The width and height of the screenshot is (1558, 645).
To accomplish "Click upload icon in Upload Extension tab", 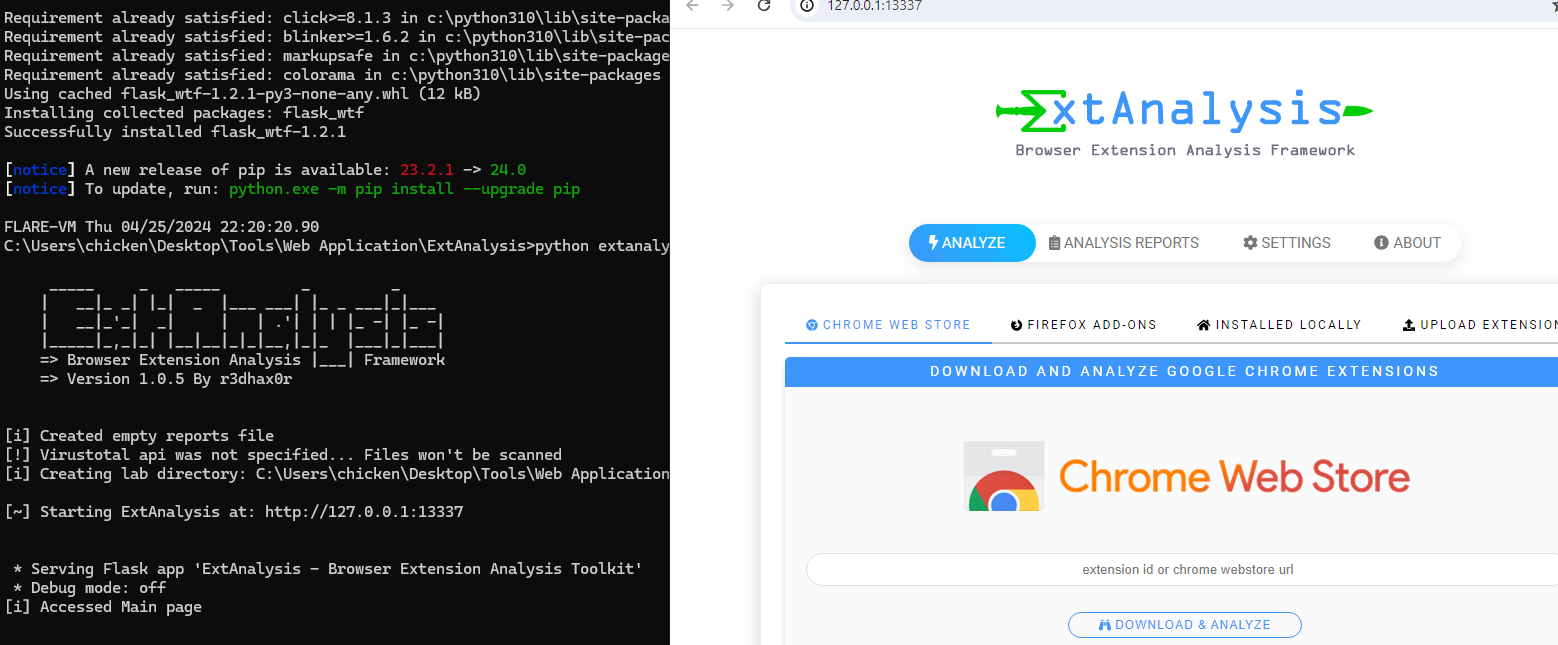I will [1409, 325].
